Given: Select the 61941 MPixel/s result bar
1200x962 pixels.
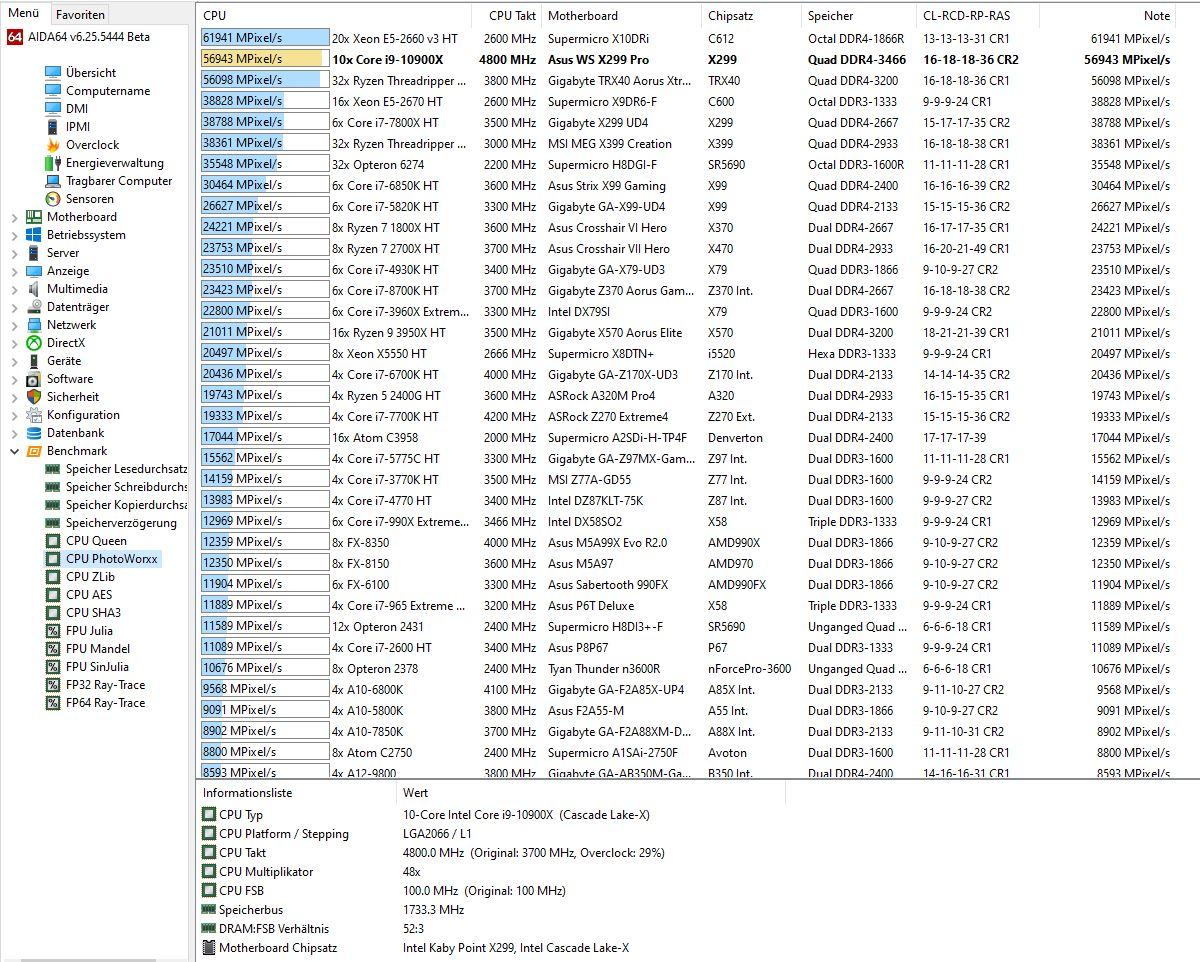Looking at the screenshot, I should (x=264, y=38).
